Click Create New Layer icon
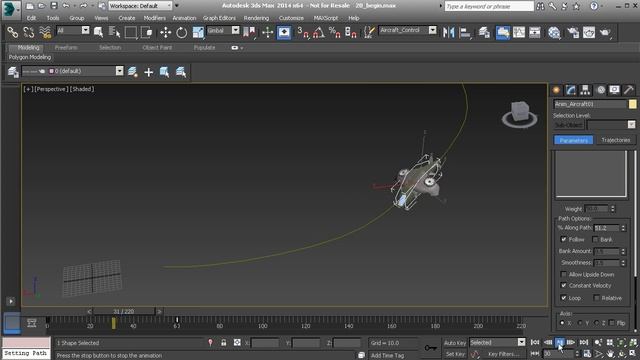 click(132, 72)
